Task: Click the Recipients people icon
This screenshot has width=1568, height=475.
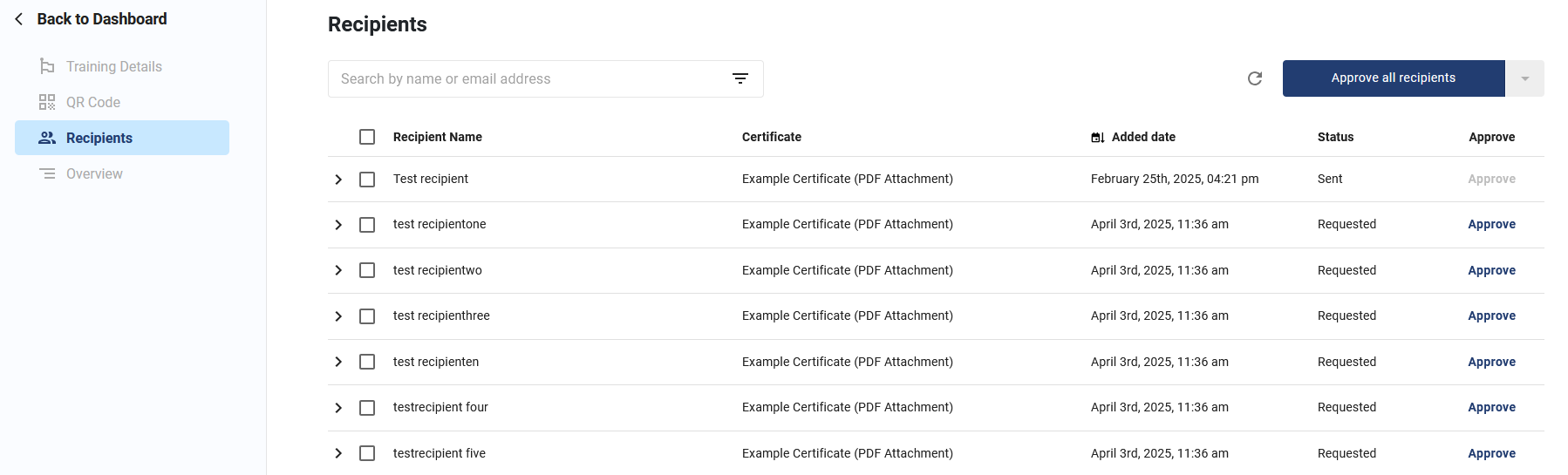Action: click(47, 138)
